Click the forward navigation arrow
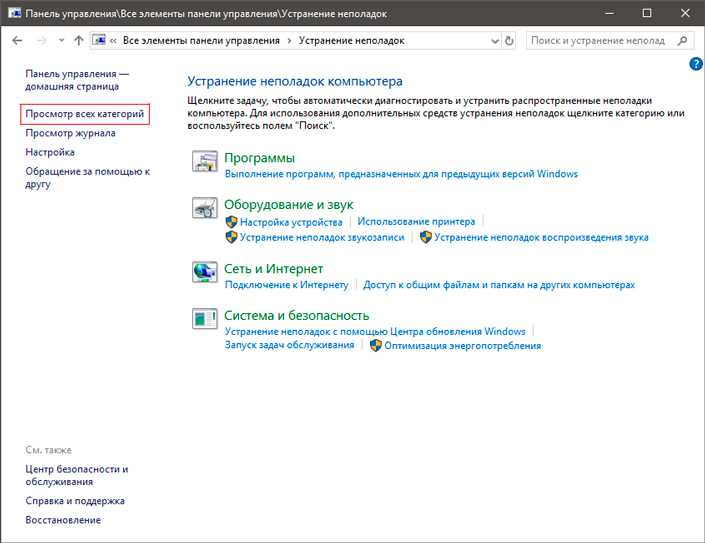 click(x=41, y=41)
